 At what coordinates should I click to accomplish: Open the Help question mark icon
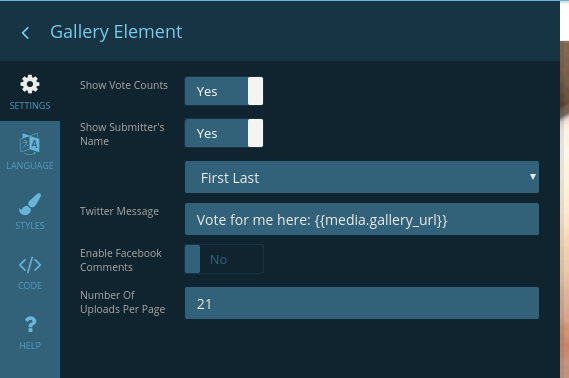pyautogui.click(x=30, y=325)
